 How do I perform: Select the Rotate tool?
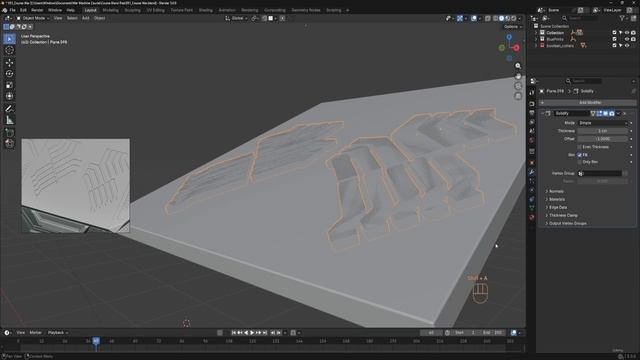coord(9,73)
